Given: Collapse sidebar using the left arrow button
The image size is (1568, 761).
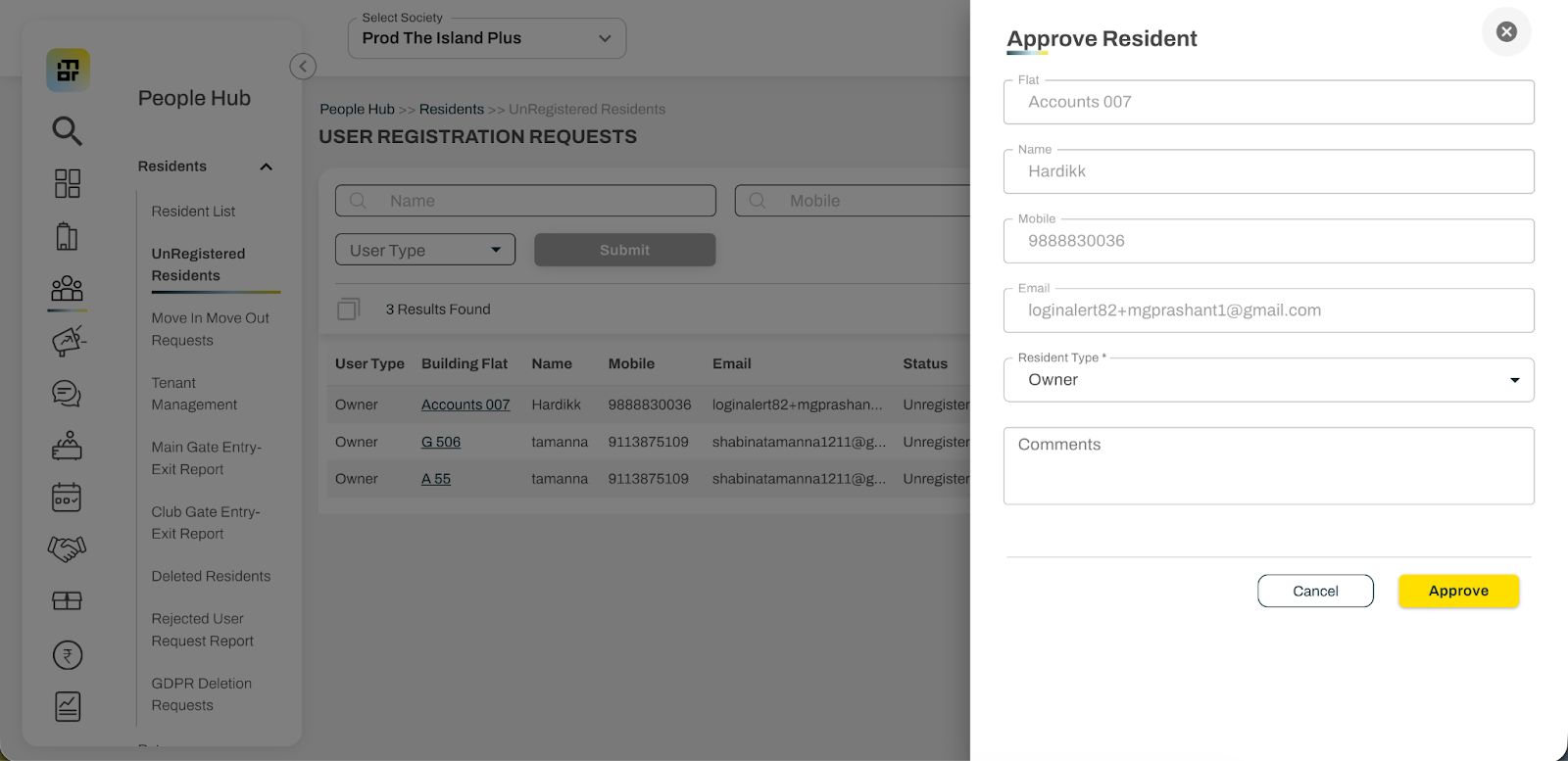Looking at the screenshot, I should (x=303, y=66).
